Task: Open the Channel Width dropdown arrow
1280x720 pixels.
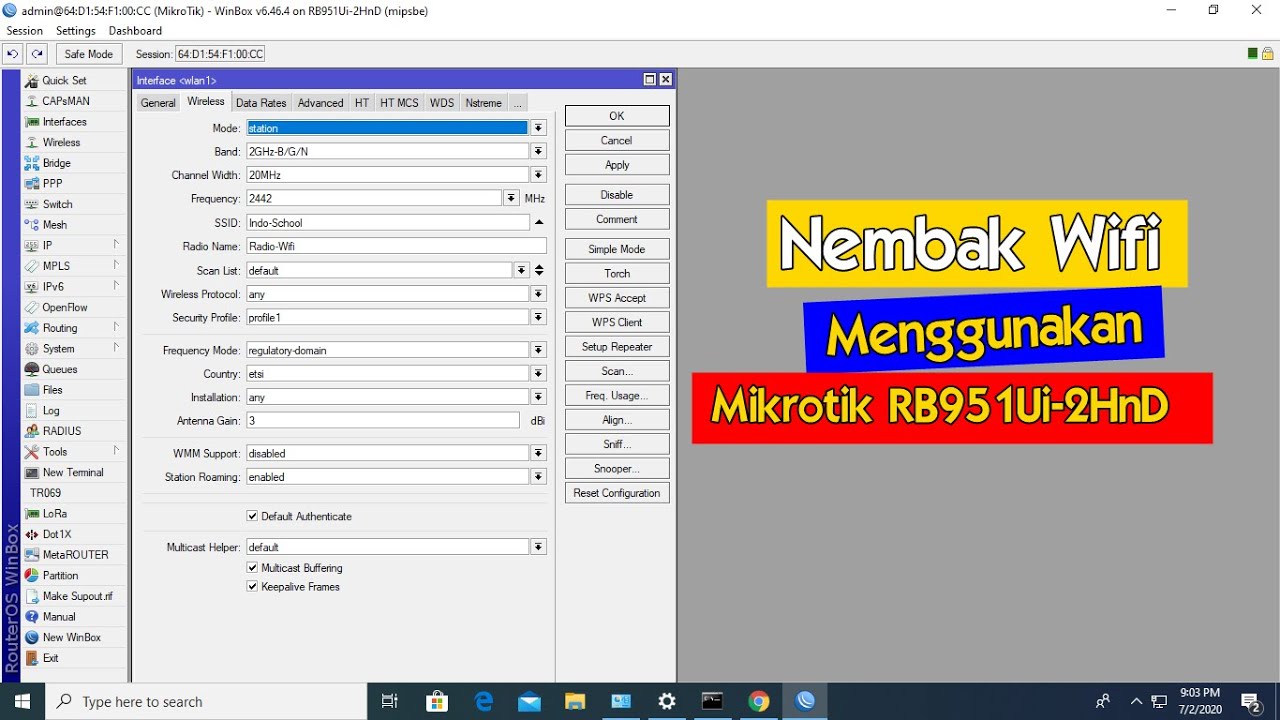Action: (539, 175)
